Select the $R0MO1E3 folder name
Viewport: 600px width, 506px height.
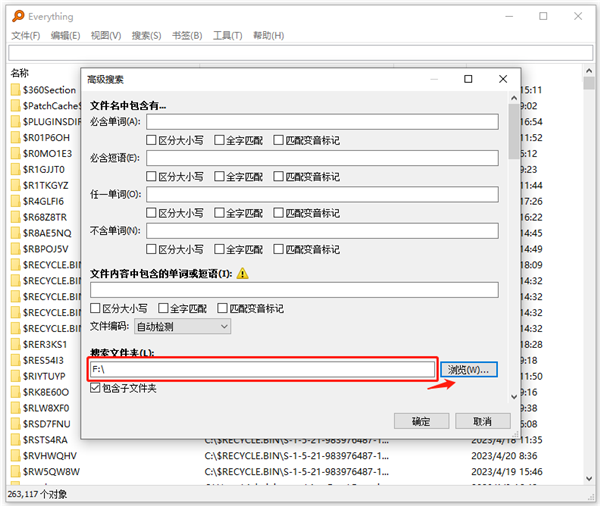coord(47,153)
